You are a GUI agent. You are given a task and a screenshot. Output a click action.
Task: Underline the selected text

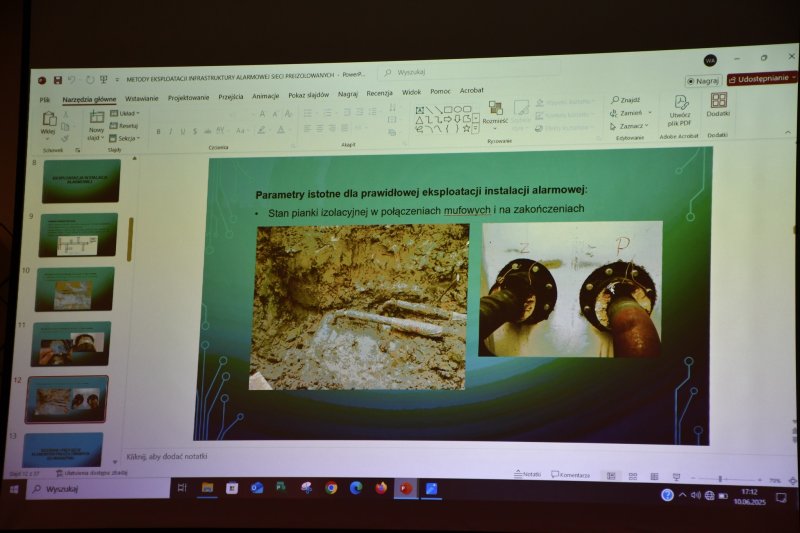(183, 132)
